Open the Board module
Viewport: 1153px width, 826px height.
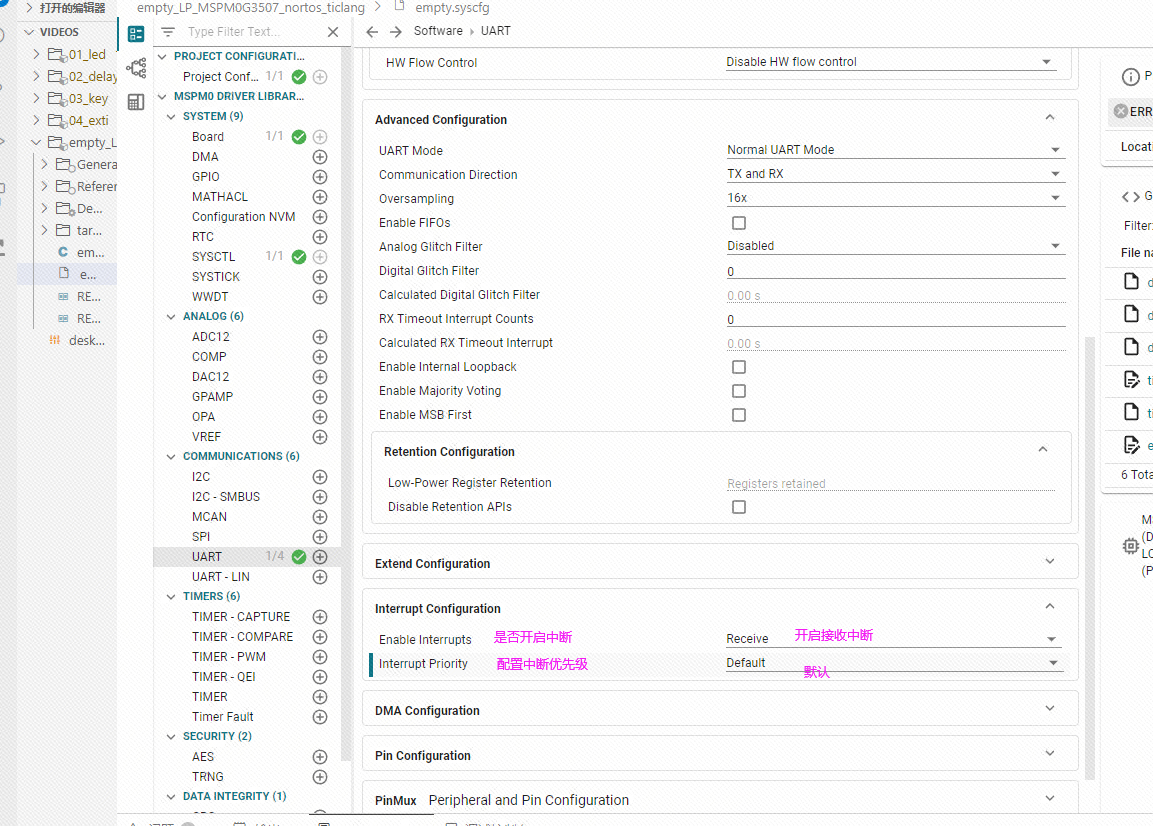(207, 137)
